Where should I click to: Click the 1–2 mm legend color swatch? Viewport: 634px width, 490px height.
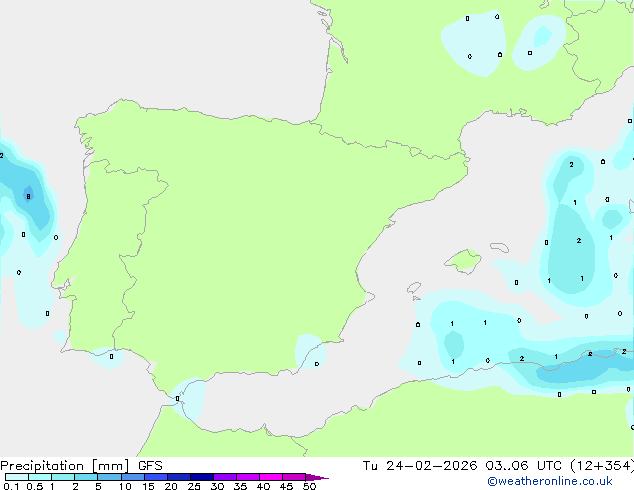point(63,477)
